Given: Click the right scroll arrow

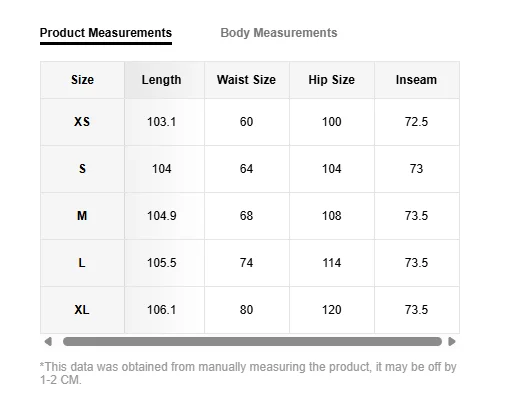Looking at the screenshot, I should (452, 341).
